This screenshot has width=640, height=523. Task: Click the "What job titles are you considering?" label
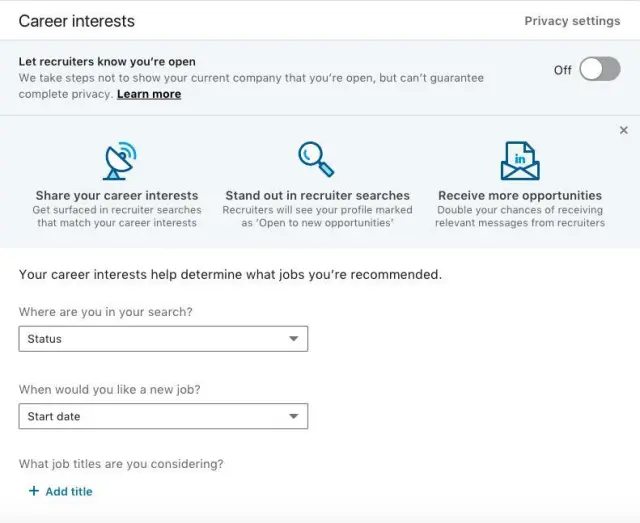pos(121,464)
